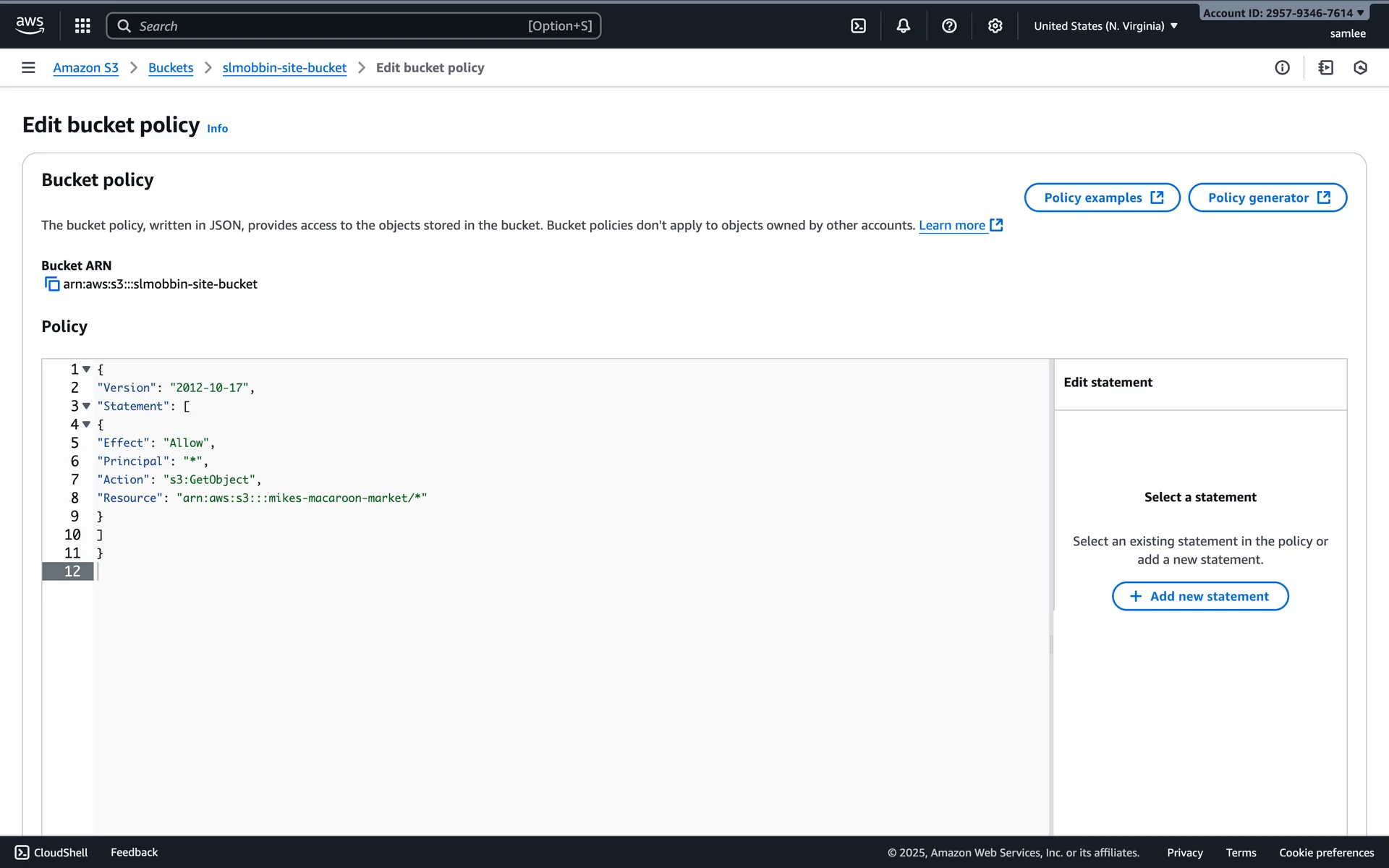Open the settings gear in the top navigation

995,26
